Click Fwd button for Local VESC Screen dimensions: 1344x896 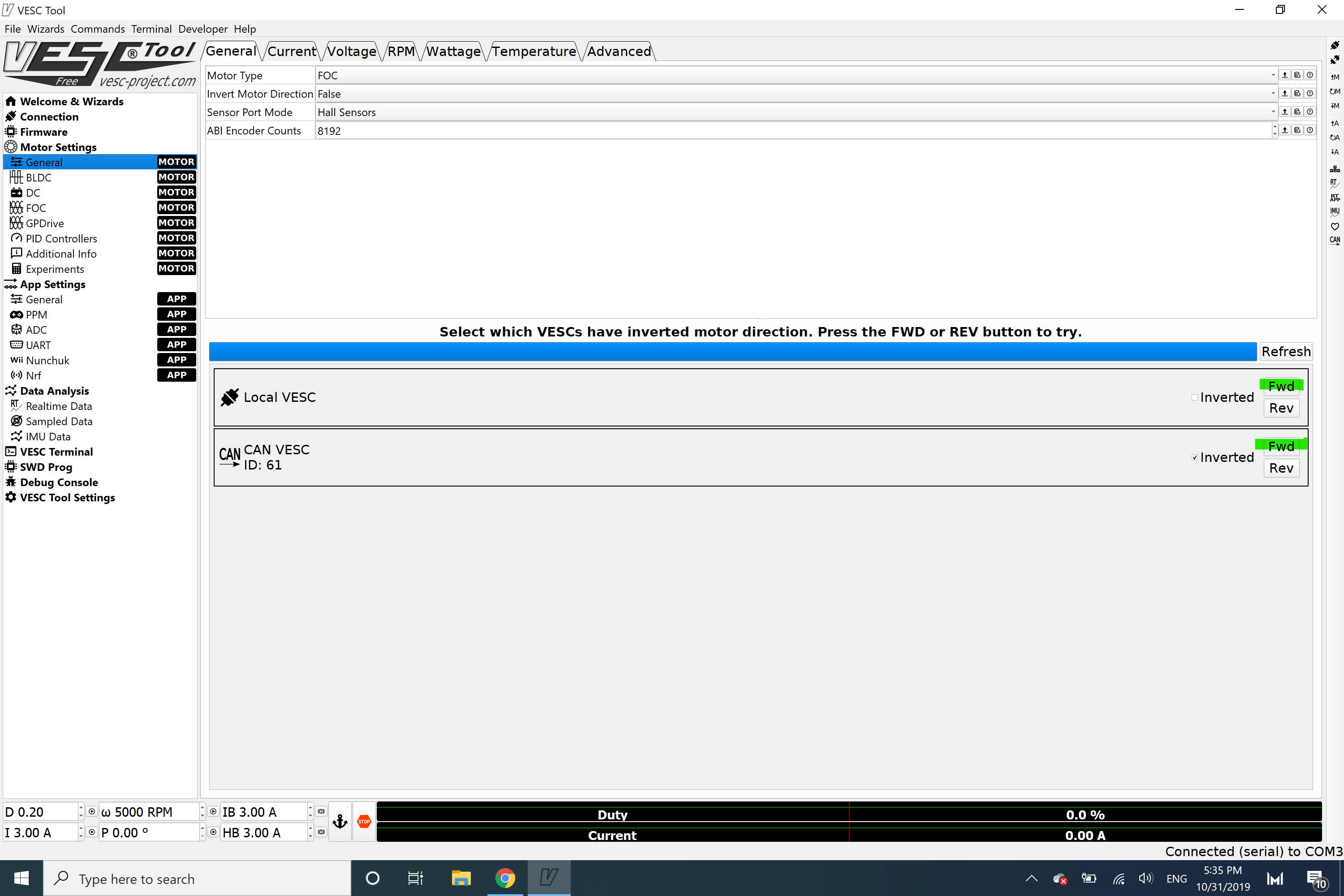(x=1281, y=386)
